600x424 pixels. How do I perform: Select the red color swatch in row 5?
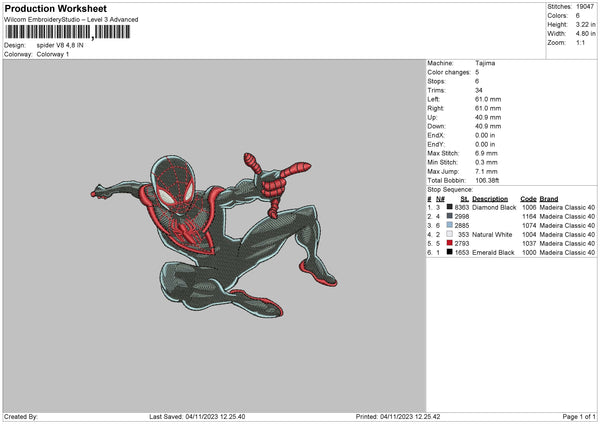pyautogui.click(x=449, y=243)
